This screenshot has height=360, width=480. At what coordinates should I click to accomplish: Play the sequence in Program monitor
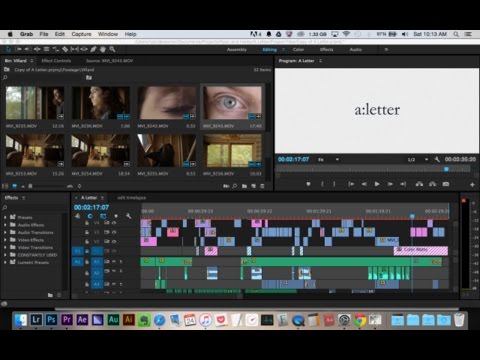[x=377, y=184]
